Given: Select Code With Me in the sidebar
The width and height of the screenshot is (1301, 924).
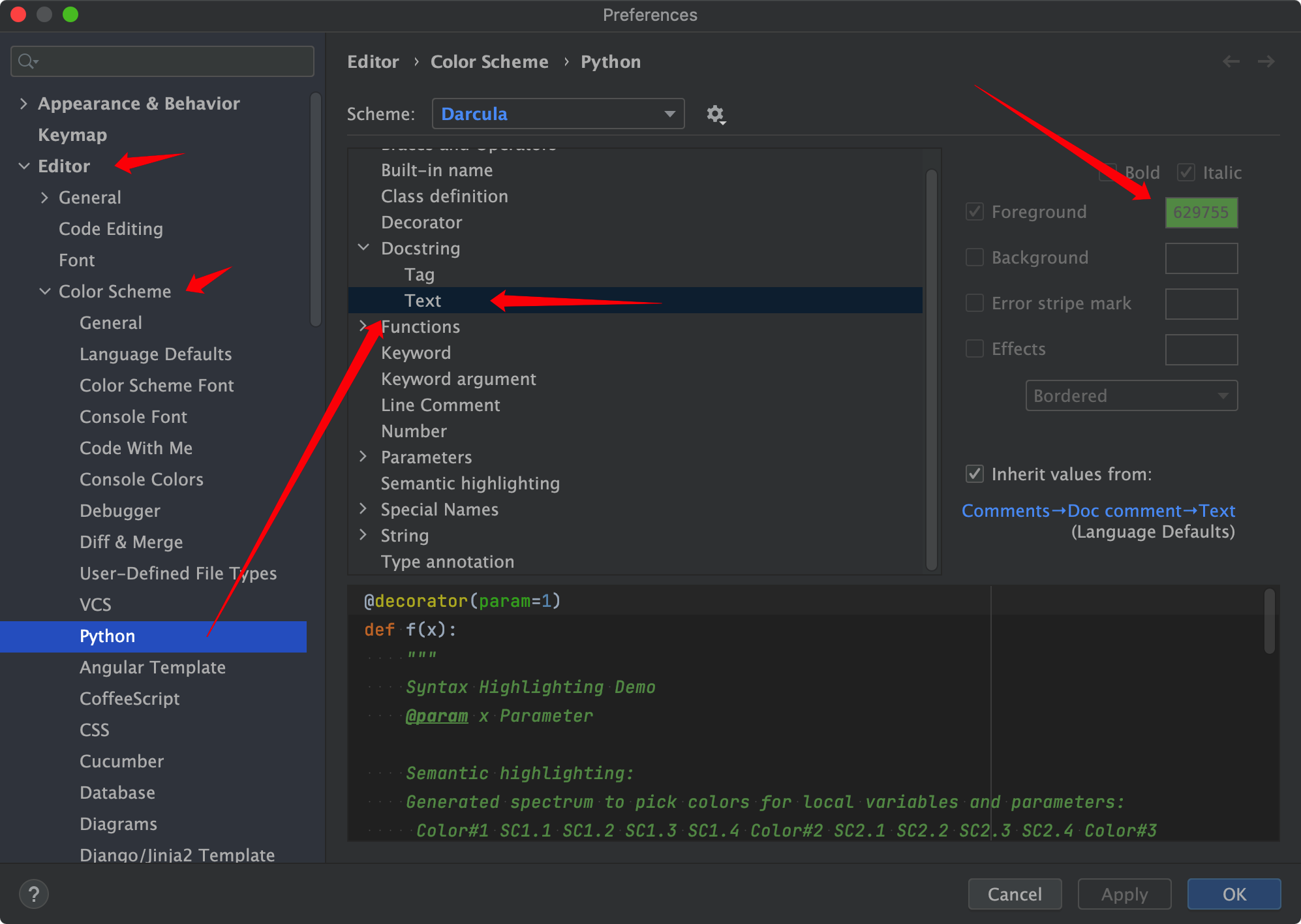Looking at the screenshot, I should [136, 448].
